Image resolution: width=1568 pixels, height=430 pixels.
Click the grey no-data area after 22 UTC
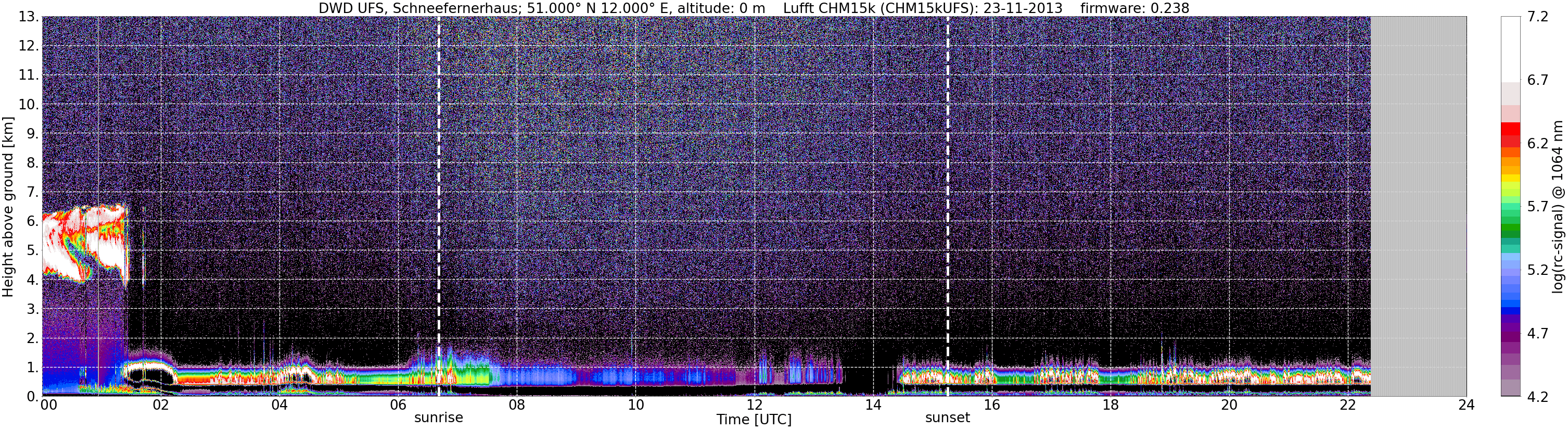(x=1418, y=207)
